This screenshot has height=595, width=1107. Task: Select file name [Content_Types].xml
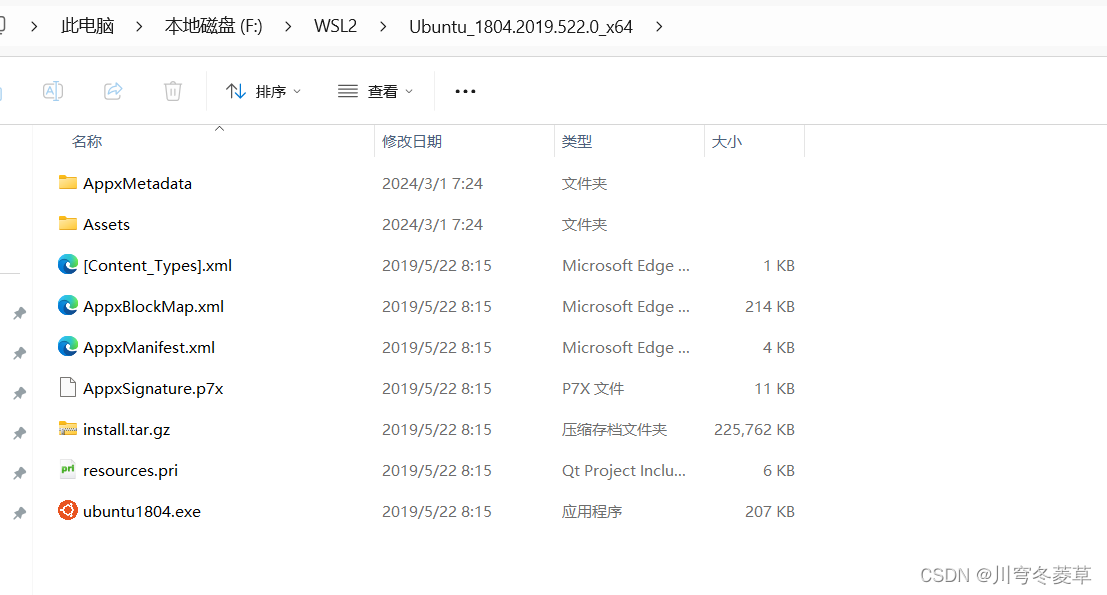pyautogui.click(x=157, y=266)
